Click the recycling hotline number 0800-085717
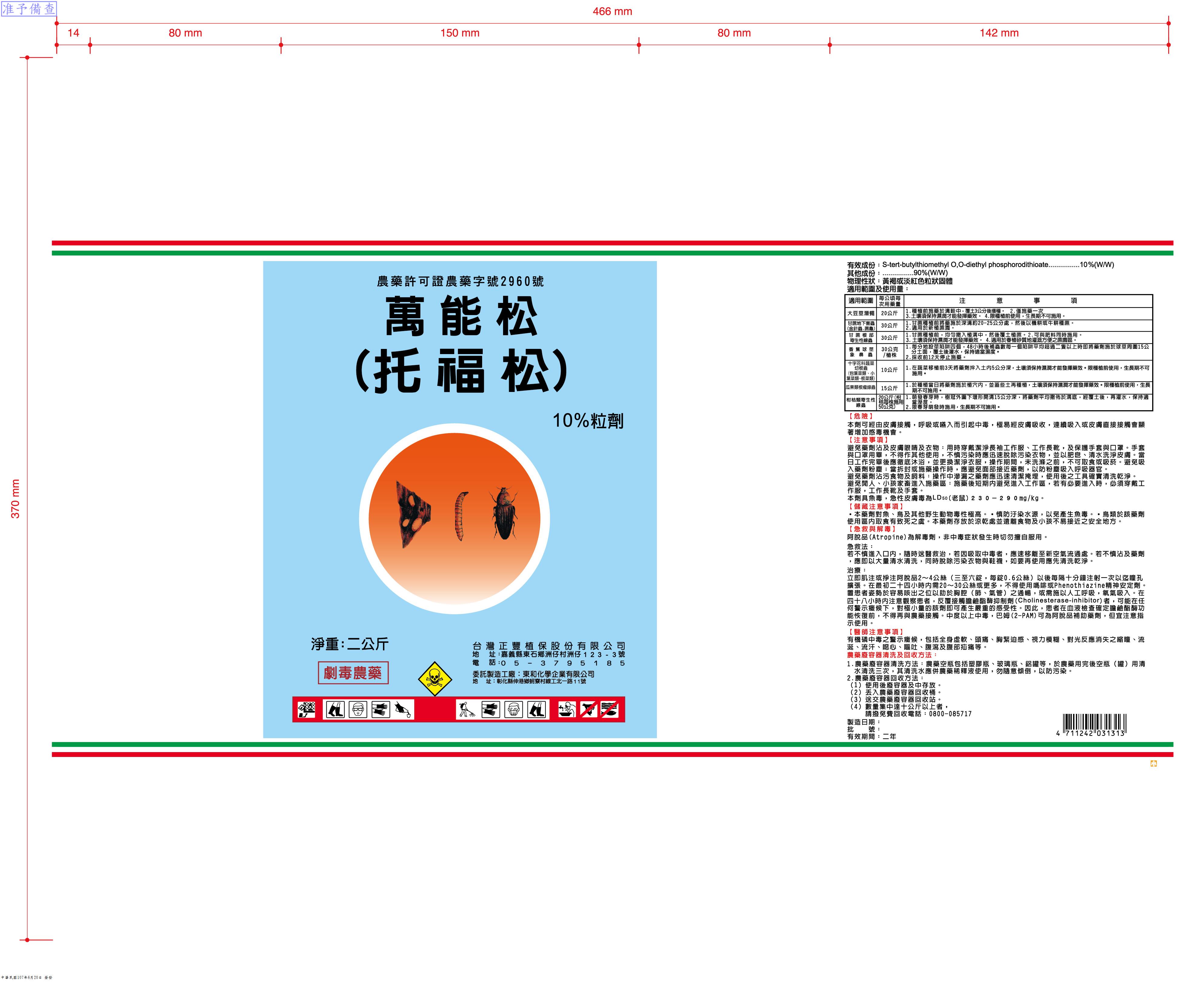Screen dimensions: 1204x982 pos(951,714)
